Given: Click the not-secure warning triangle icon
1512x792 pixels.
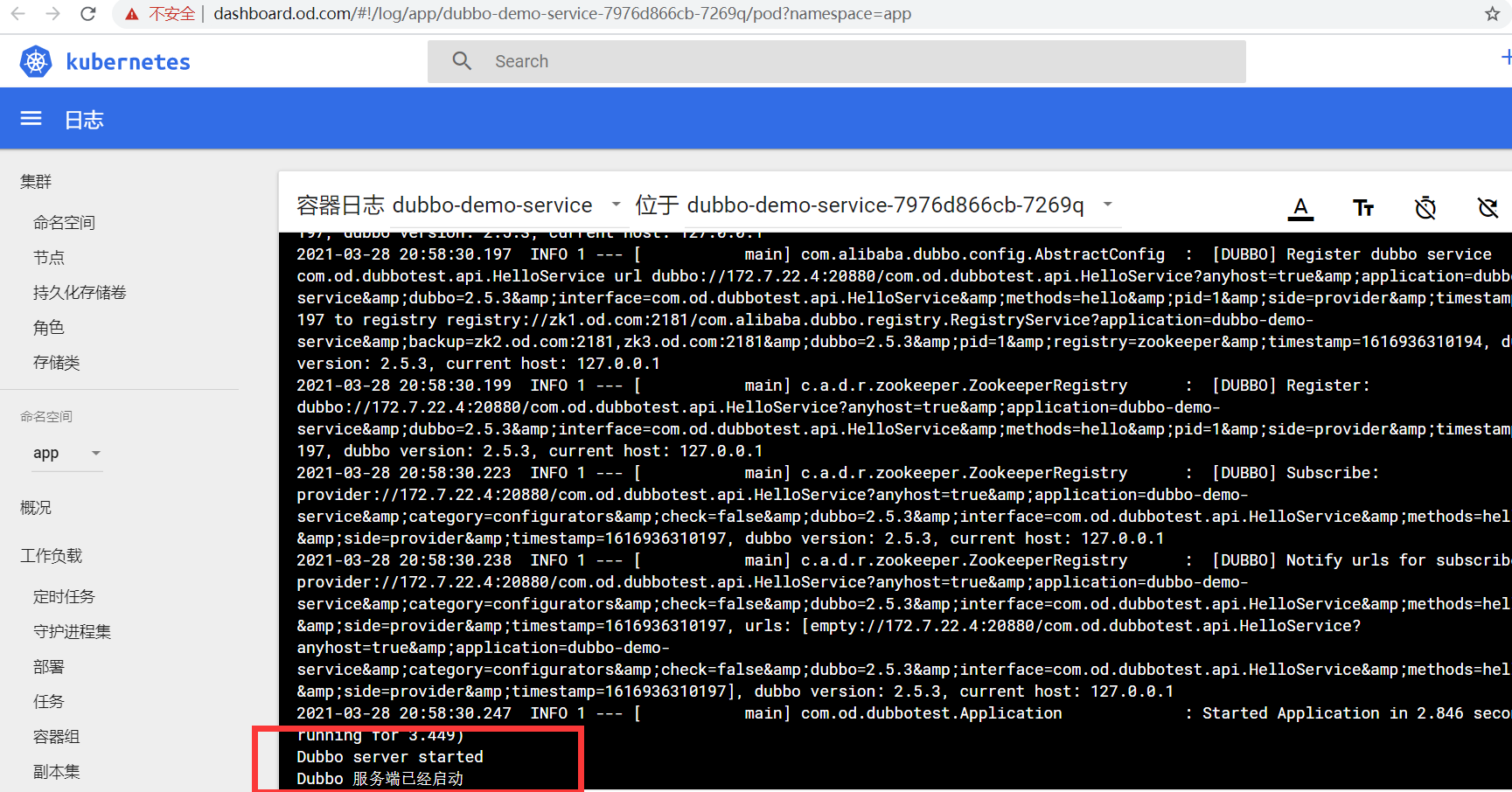Looking at the screenshot, I should 132,14.
